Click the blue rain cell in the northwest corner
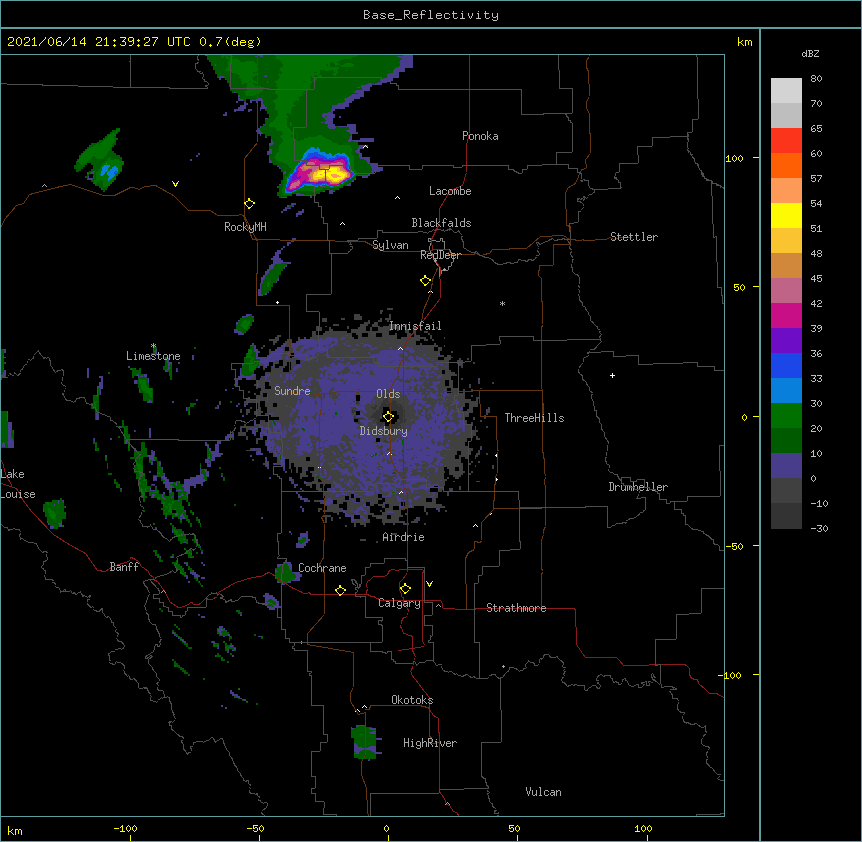The height and width of the screenshot is (842, 862). point(108,171)
